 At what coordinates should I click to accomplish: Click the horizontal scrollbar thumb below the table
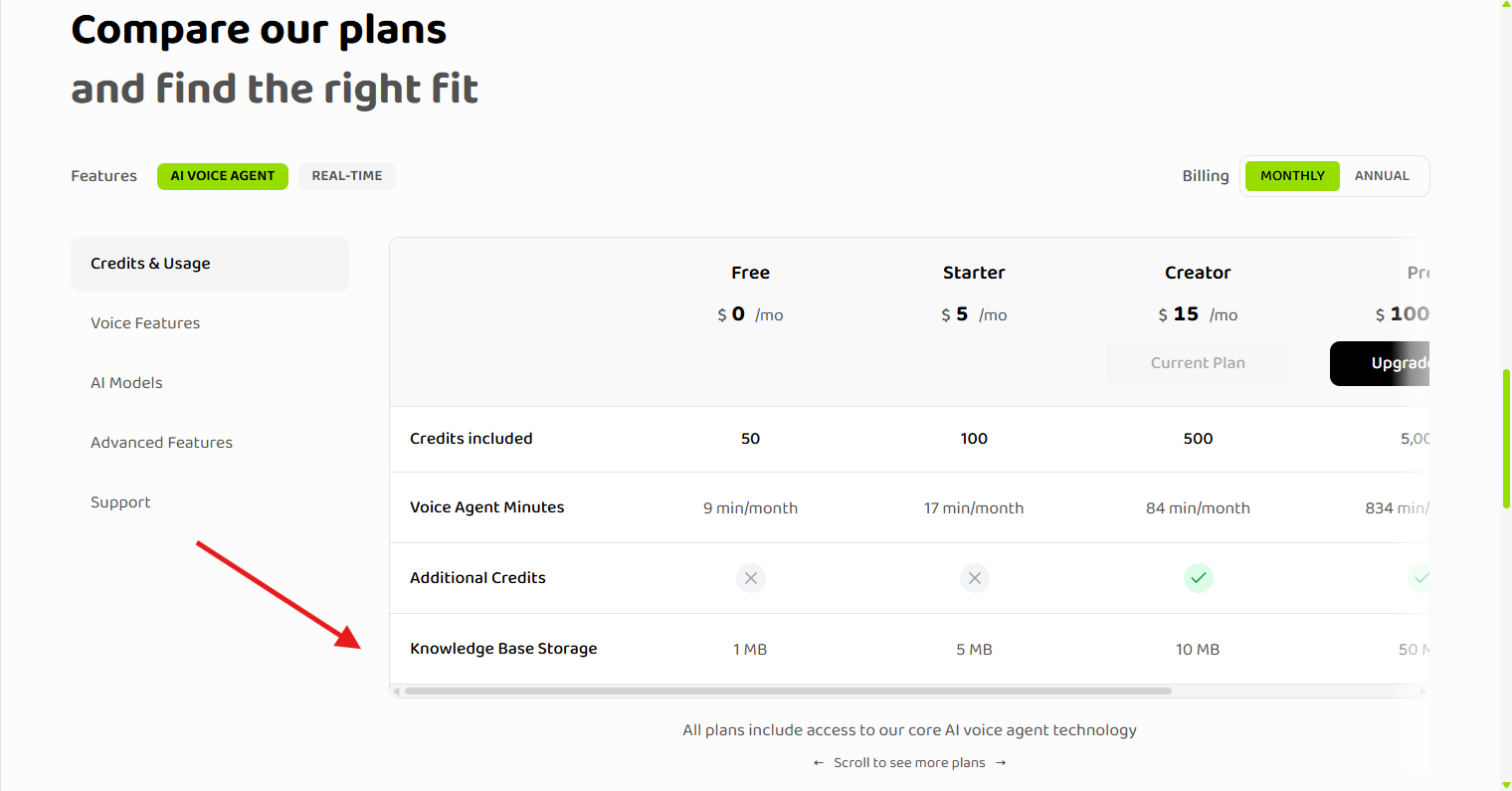click(786, 690)
